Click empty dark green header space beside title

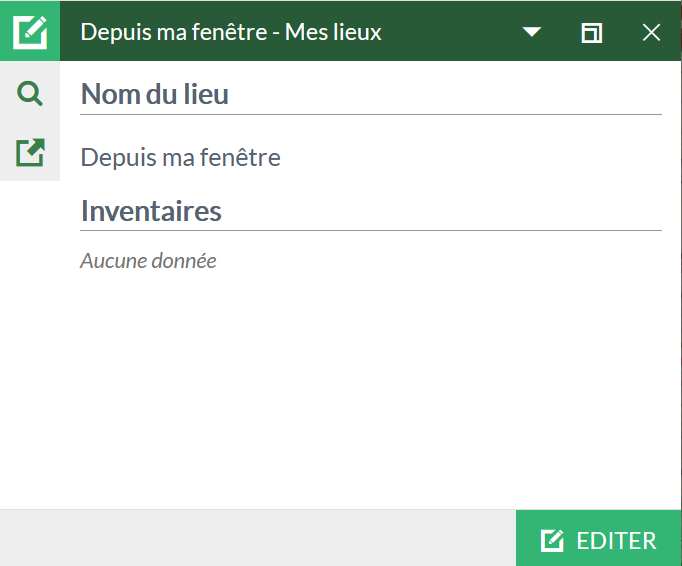450,32
